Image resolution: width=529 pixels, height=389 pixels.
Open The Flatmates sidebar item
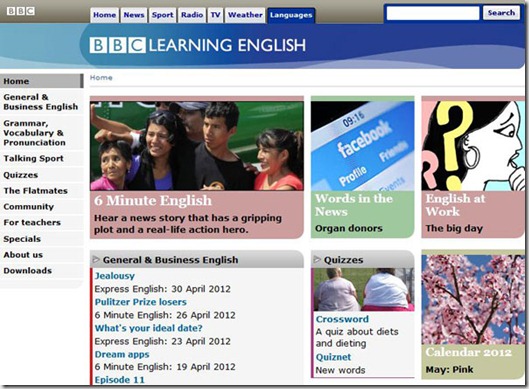pyautogui.click(x=41, y=191)
